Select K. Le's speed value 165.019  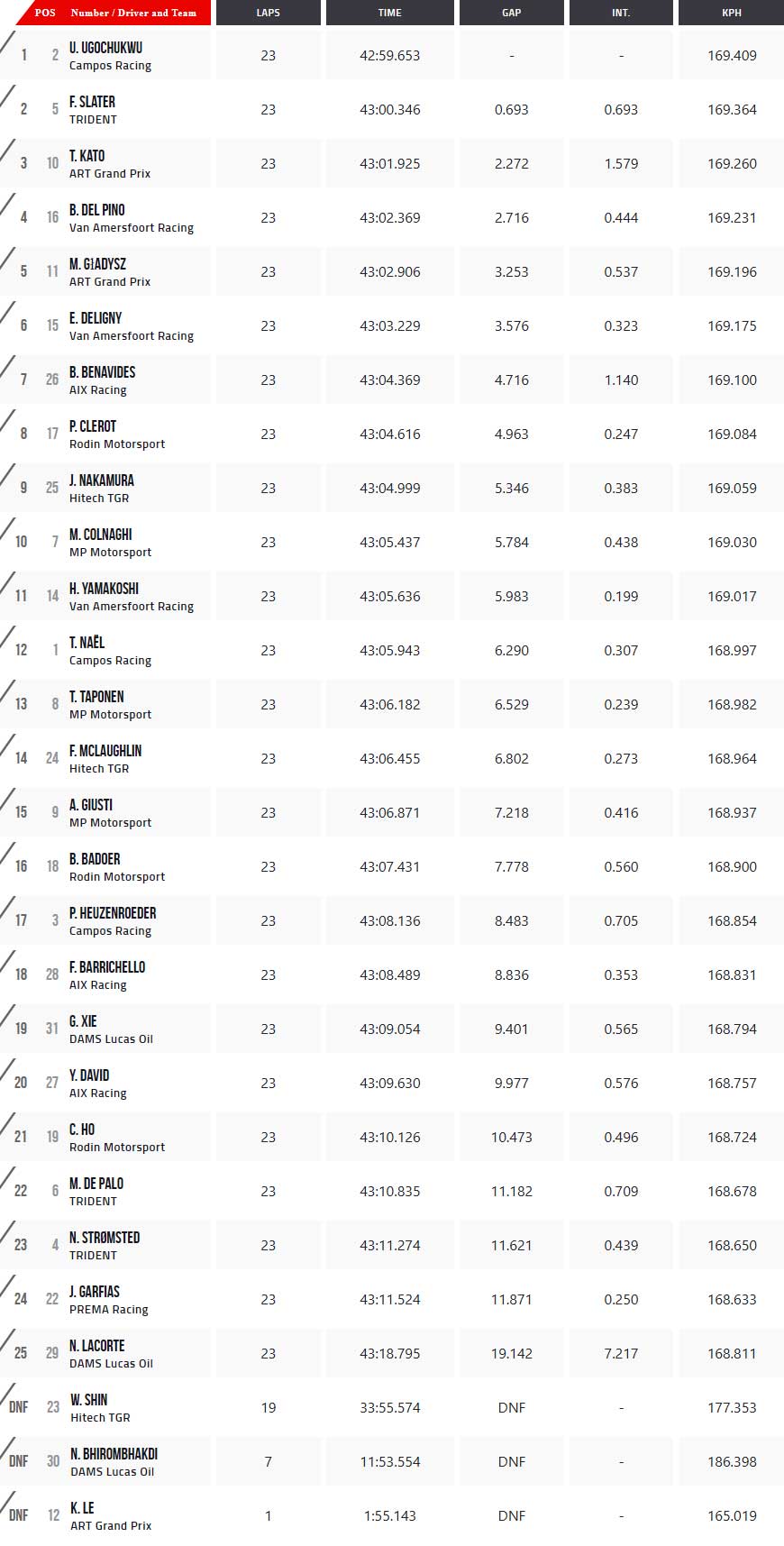click(x=732, y=1515)
